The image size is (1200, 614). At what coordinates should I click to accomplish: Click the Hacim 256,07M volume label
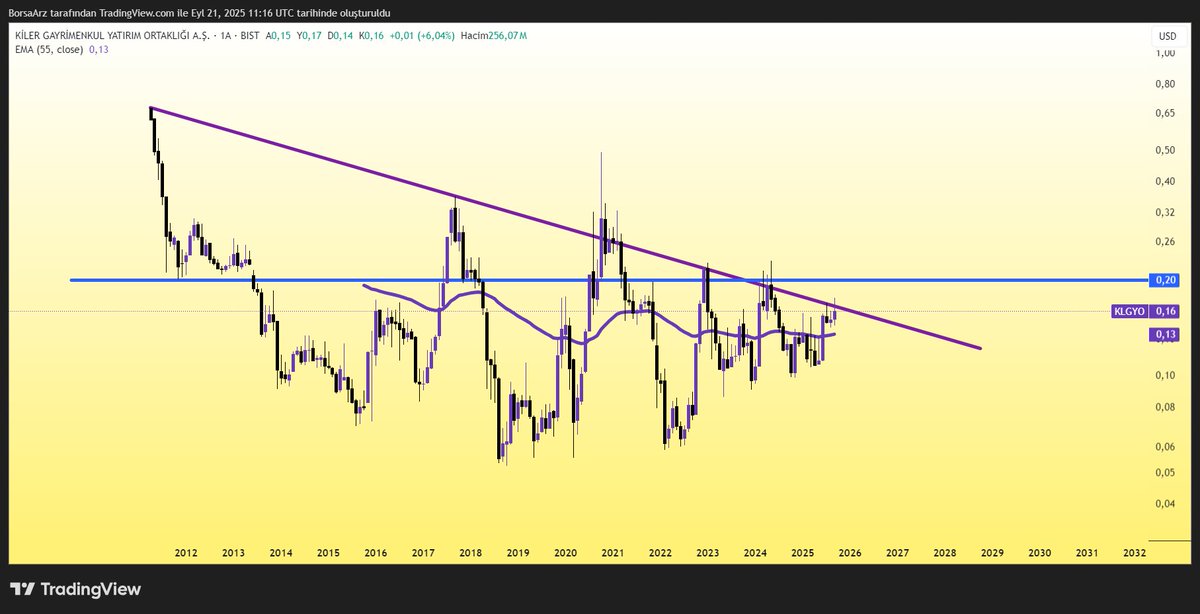(493, 35)
